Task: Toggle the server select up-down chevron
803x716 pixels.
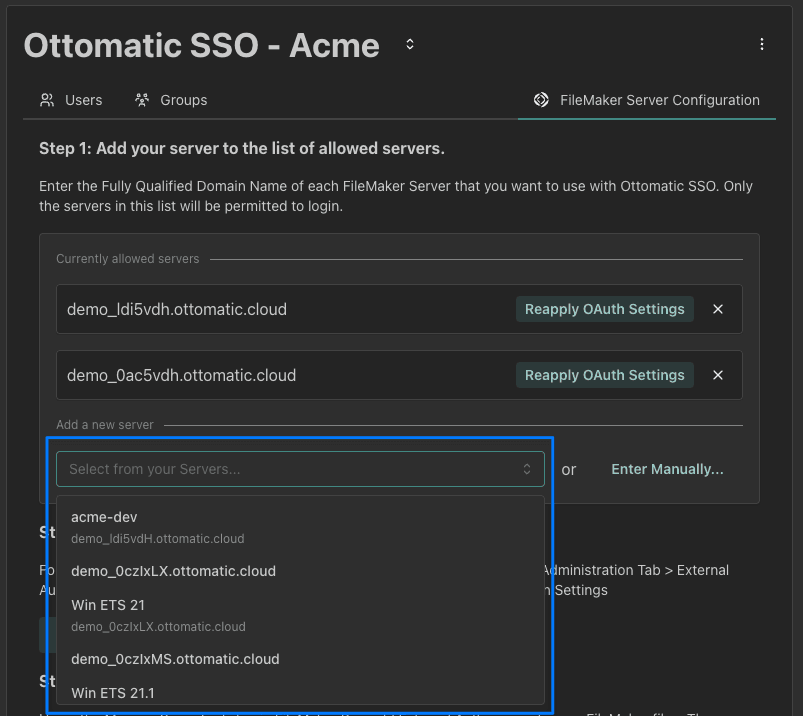Action: coord(527,469)
